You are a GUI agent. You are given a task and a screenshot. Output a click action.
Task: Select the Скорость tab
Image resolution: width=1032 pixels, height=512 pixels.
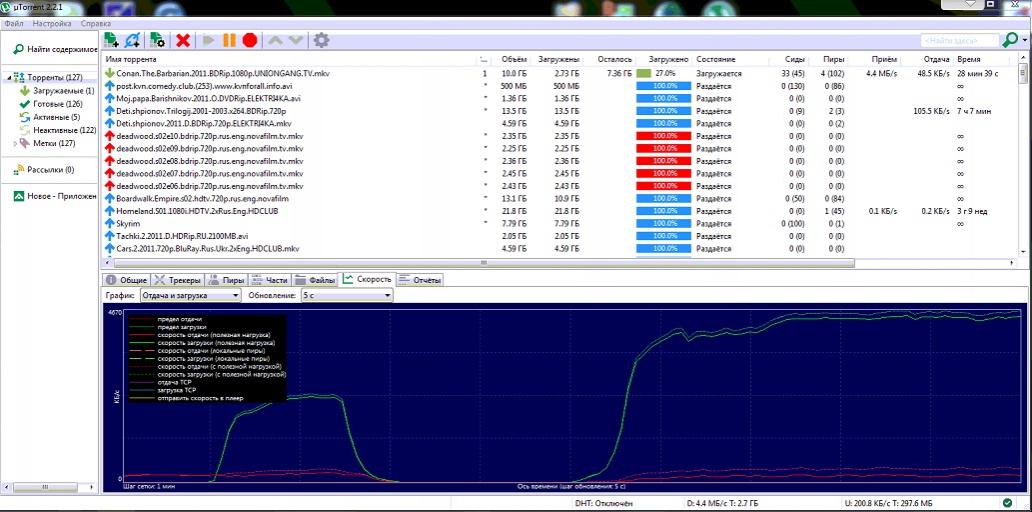pyautogui.click(x=367, y=279)
